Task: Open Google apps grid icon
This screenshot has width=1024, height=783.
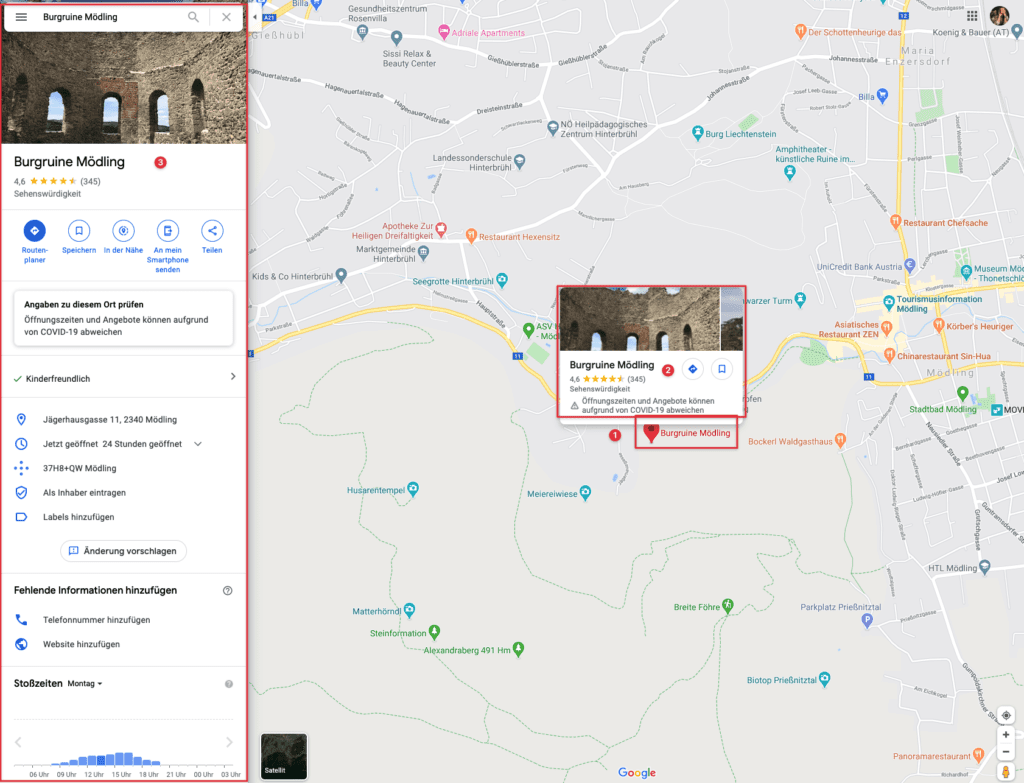Action: [972, 16]
